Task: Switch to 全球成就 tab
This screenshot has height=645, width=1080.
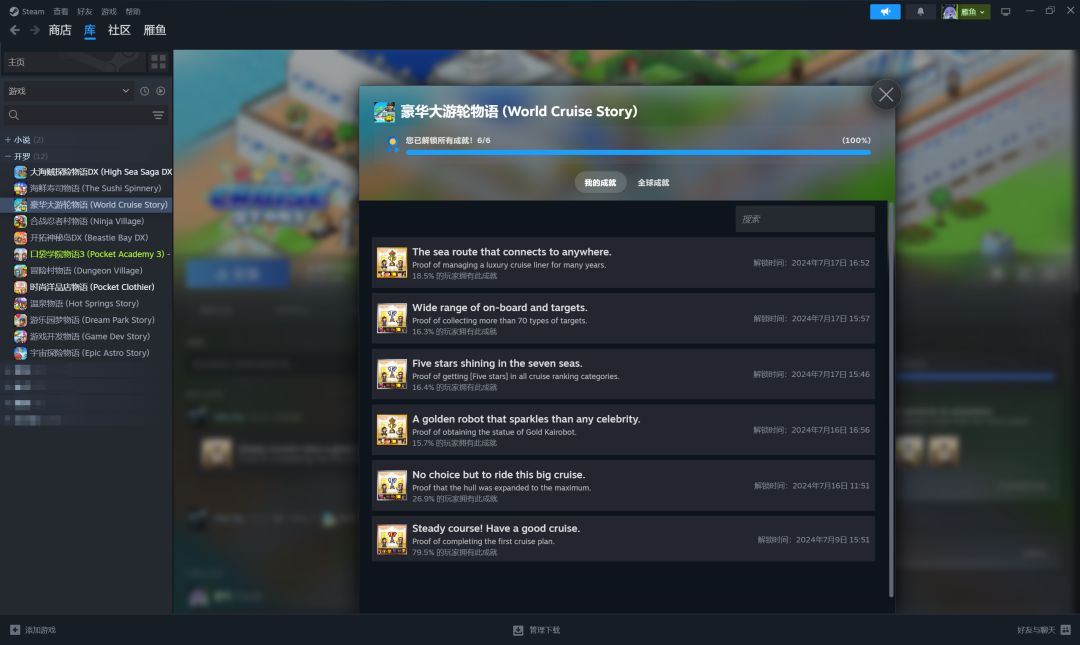Action: point(653,183)
